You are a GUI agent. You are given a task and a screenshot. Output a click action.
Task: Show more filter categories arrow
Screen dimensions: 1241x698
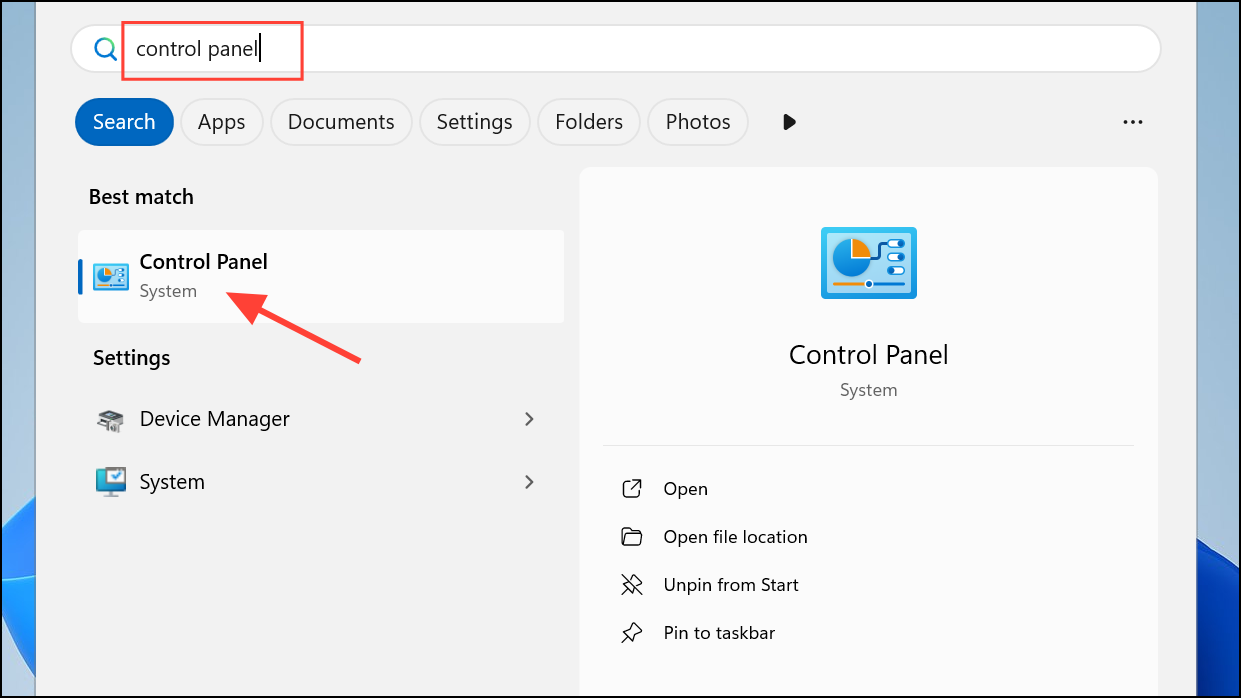(789, 122)
